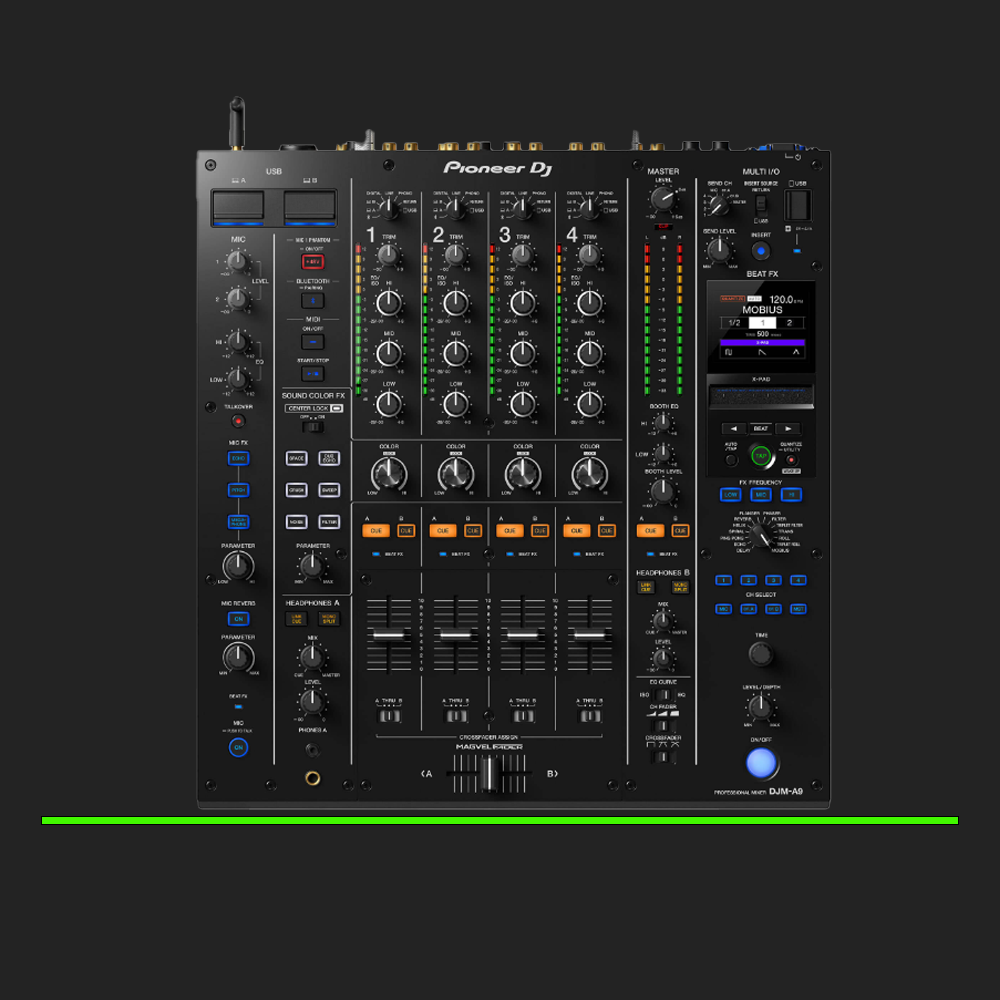This screenshot has width=1000, height=1000.
Task: Flip channel 1 crossfader assign A-THRU-B switch
Action: pyautogui.click(x=389, y=716)
